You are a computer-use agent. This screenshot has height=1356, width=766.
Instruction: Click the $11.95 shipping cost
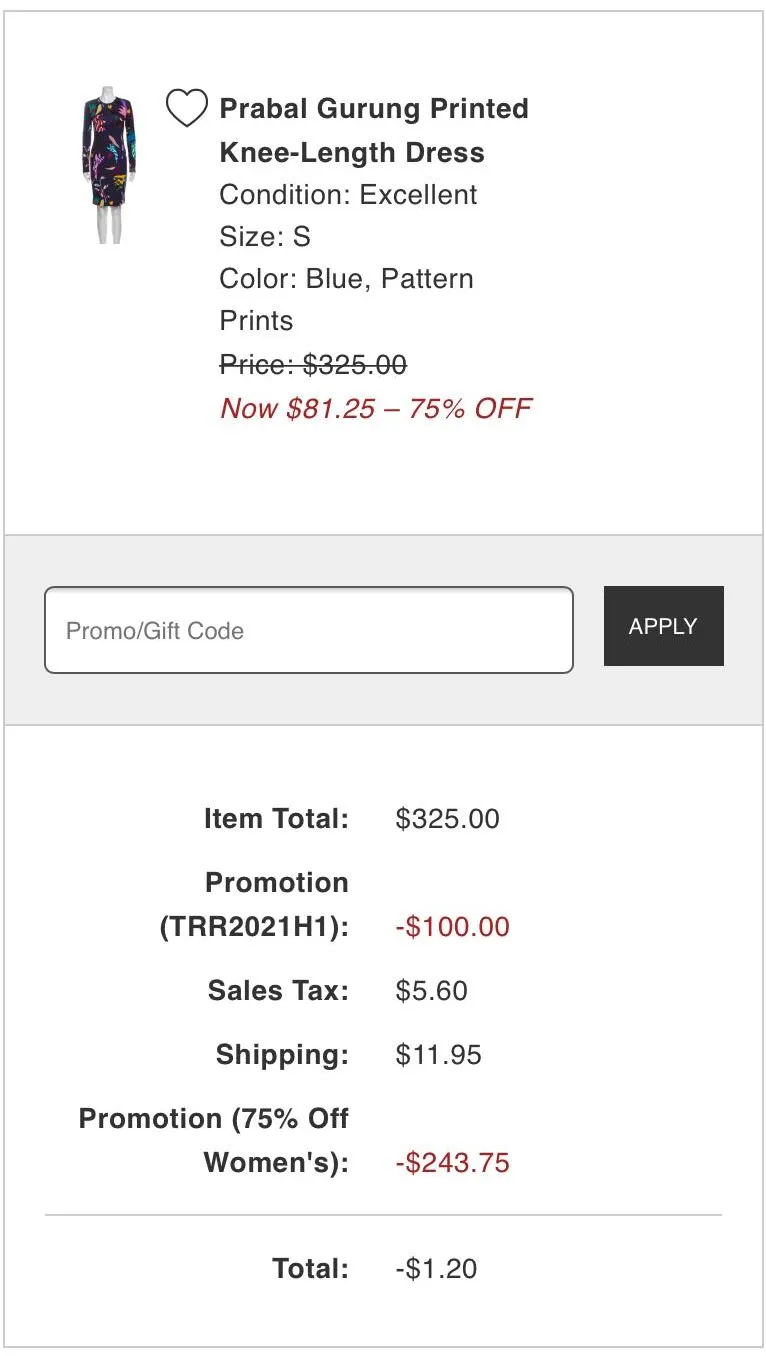(x=439, y=1055)
